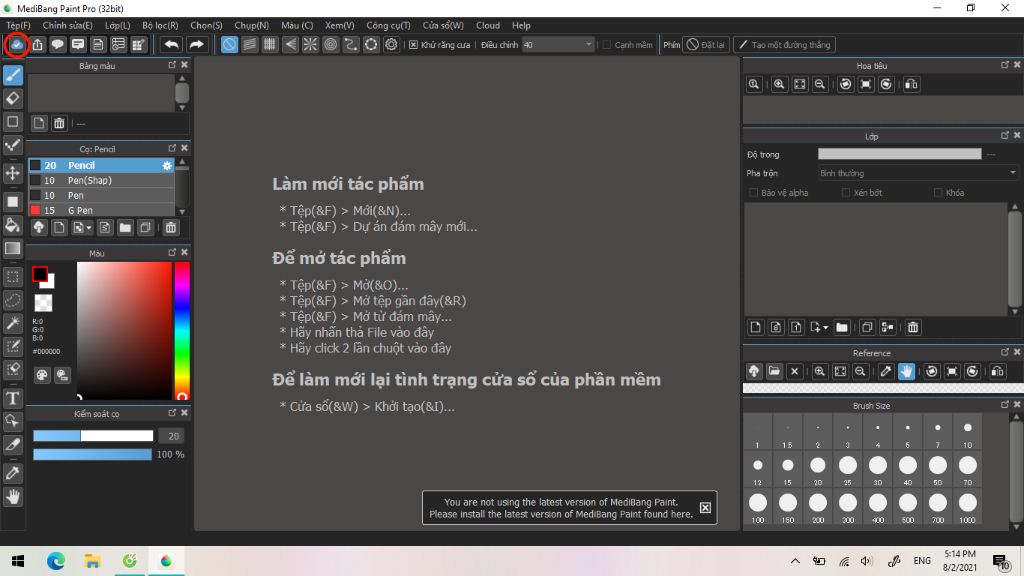This screenshot has width=1024, height=576.
Task: Enable Xén bớt checkbox
Action: [846, 193]
